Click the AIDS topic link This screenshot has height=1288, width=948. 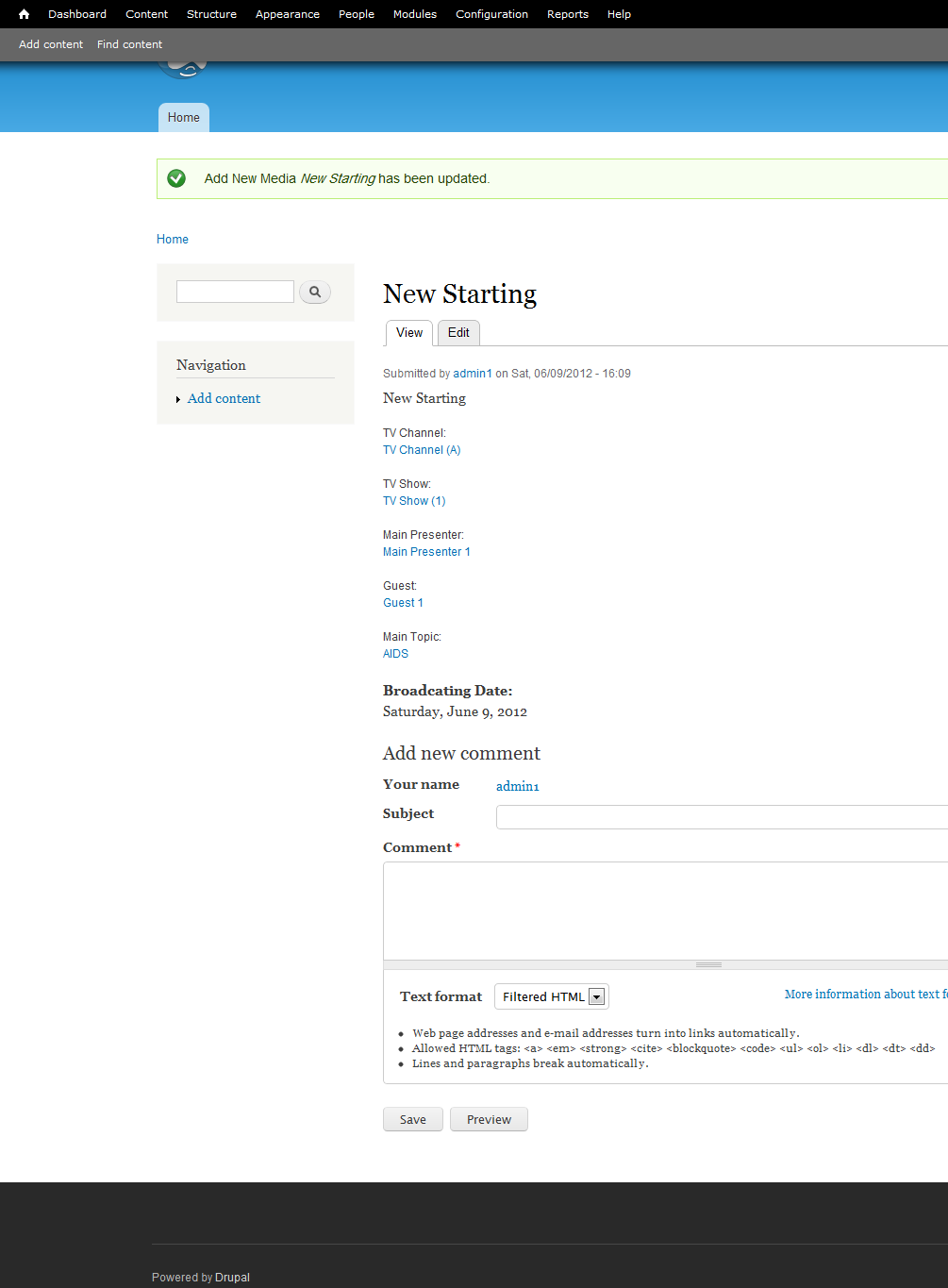tap(395, 654)
